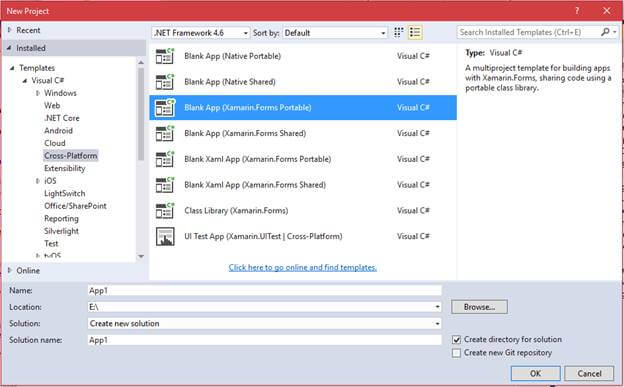Viewport: 624px width, 387px height.
Task: Select Cloud in the templates tree
Action: pos(55,143)
